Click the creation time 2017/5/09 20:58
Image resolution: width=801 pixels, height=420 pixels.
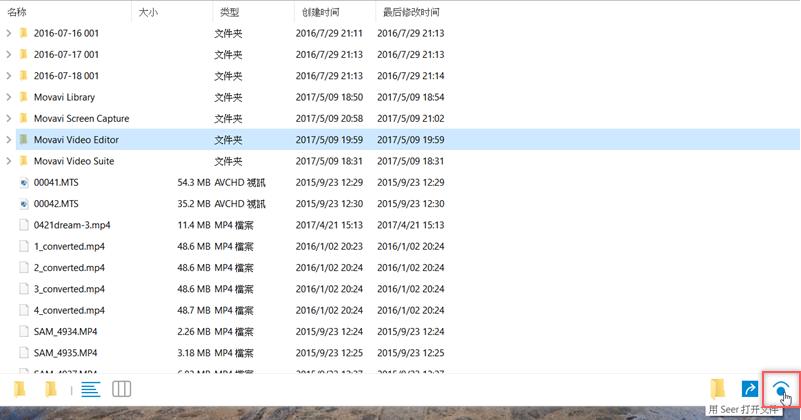coord(329,119)
